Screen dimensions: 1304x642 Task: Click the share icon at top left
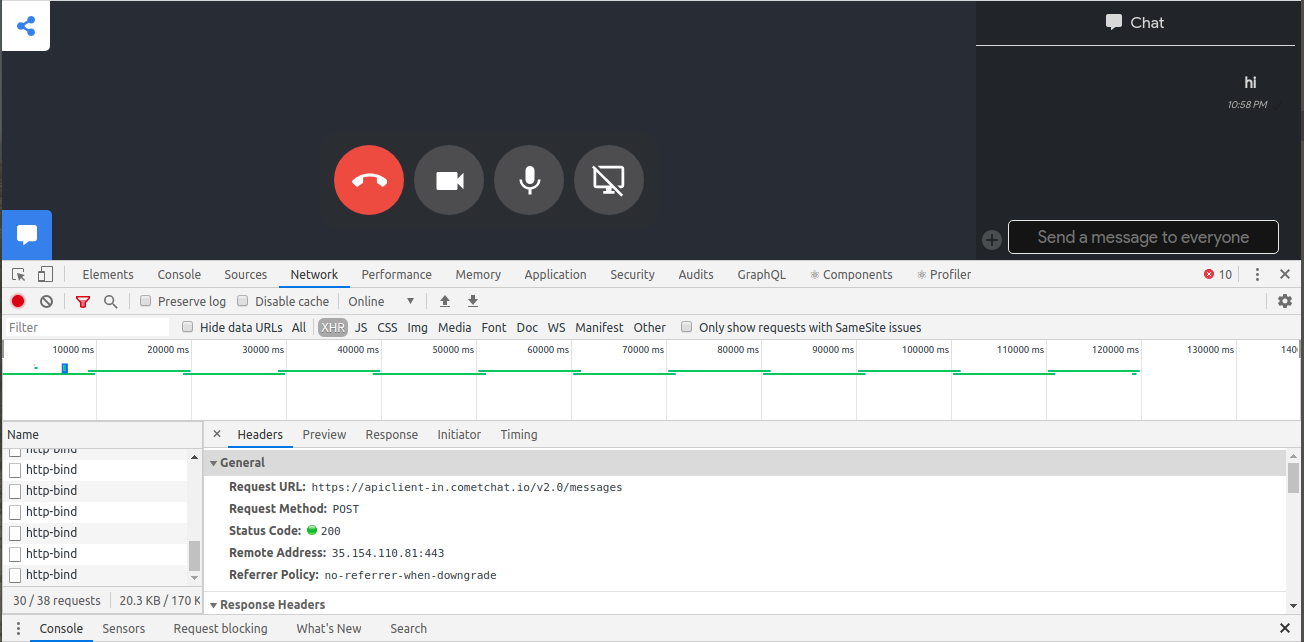coord(26,26)
